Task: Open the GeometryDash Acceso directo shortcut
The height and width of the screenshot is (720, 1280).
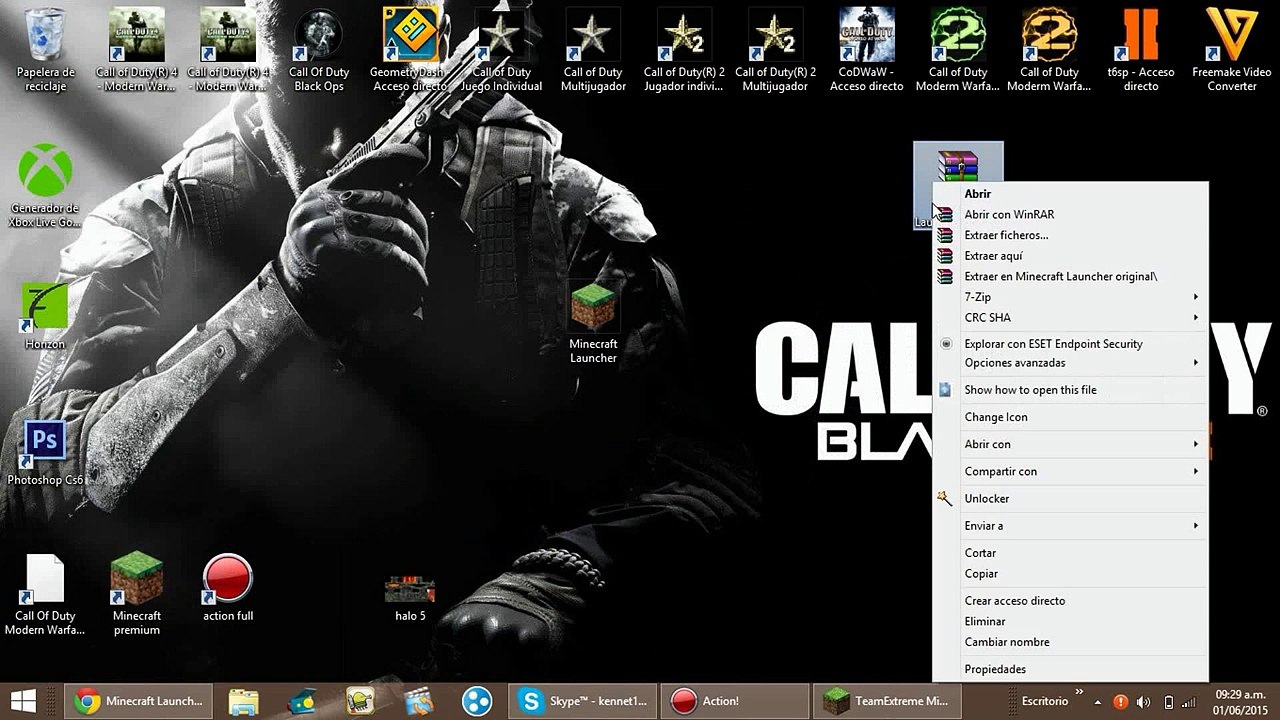Action: (x=409, y=50)
